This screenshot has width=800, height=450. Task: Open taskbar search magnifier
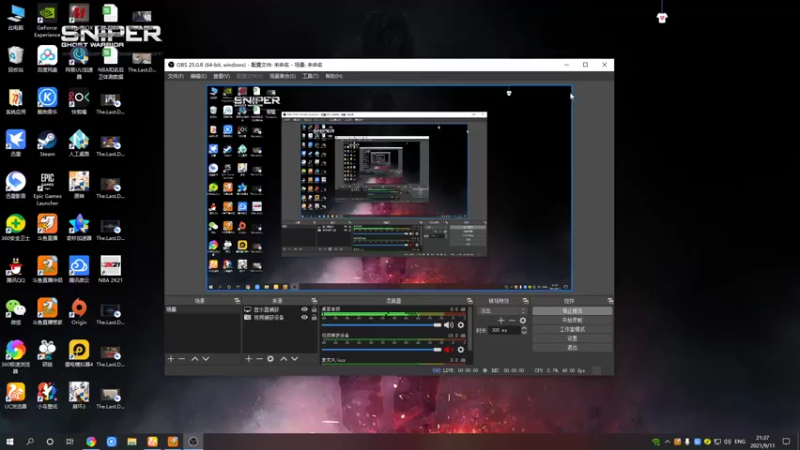click(30, 441)
